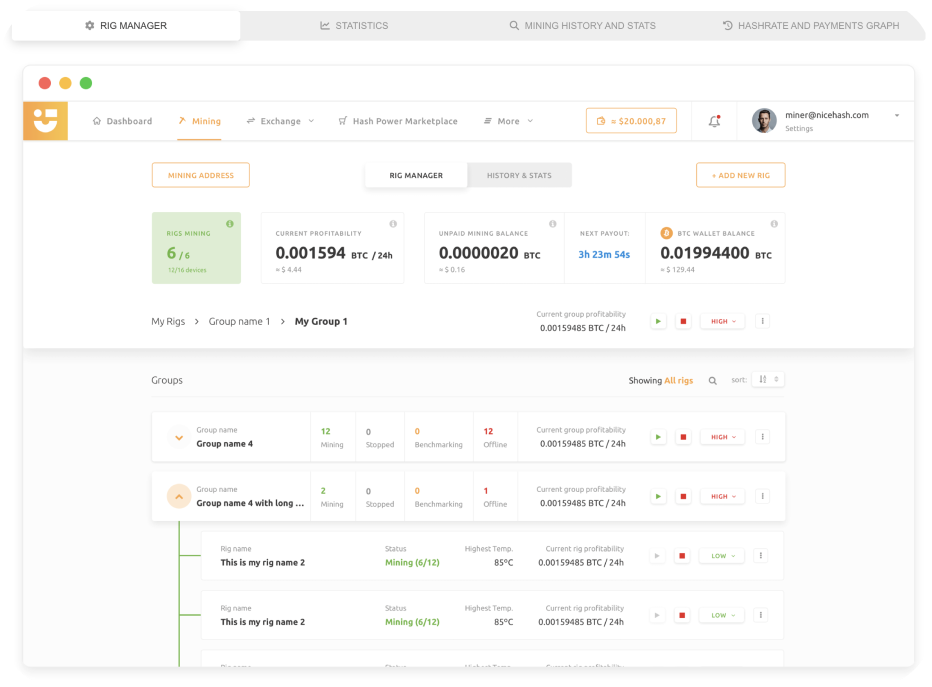Open MINING ADDRESS settings

pos(200,174)
